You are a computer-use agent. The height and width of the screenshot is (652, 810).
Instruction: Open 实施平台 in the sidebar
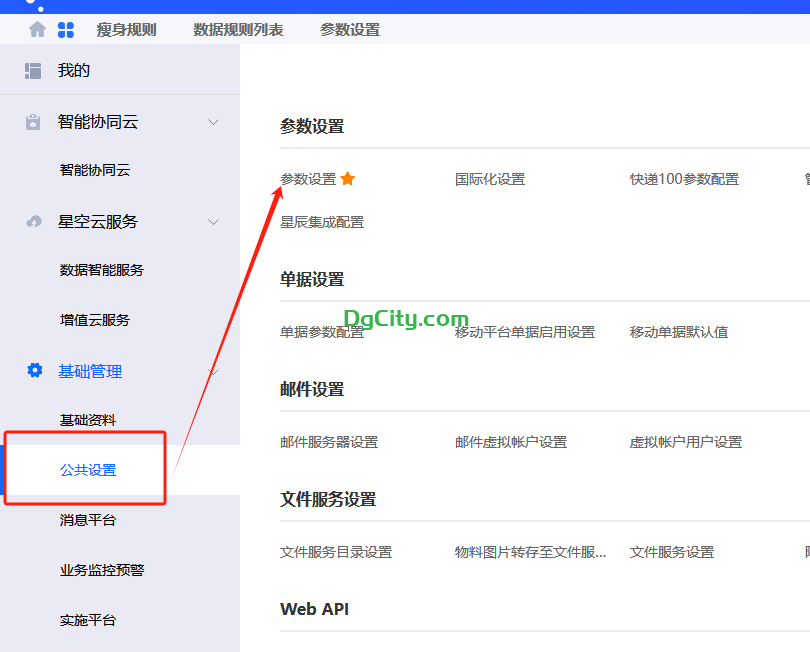(88, 620)
